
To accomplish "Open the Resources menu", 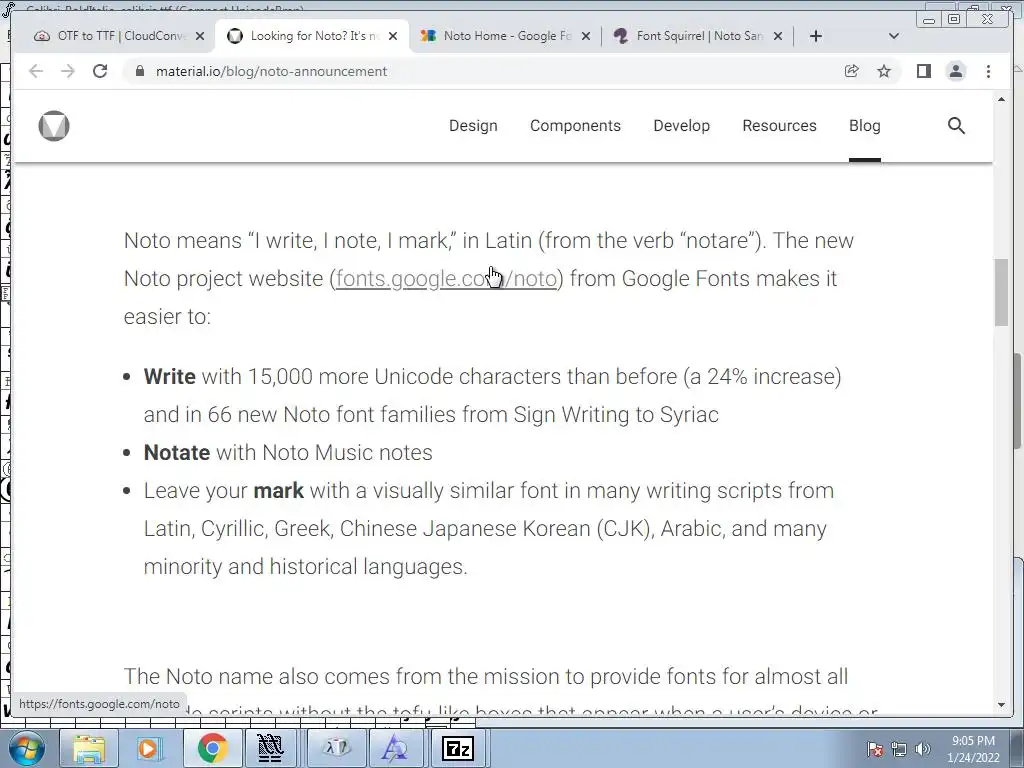I will [x=780, y=125].
